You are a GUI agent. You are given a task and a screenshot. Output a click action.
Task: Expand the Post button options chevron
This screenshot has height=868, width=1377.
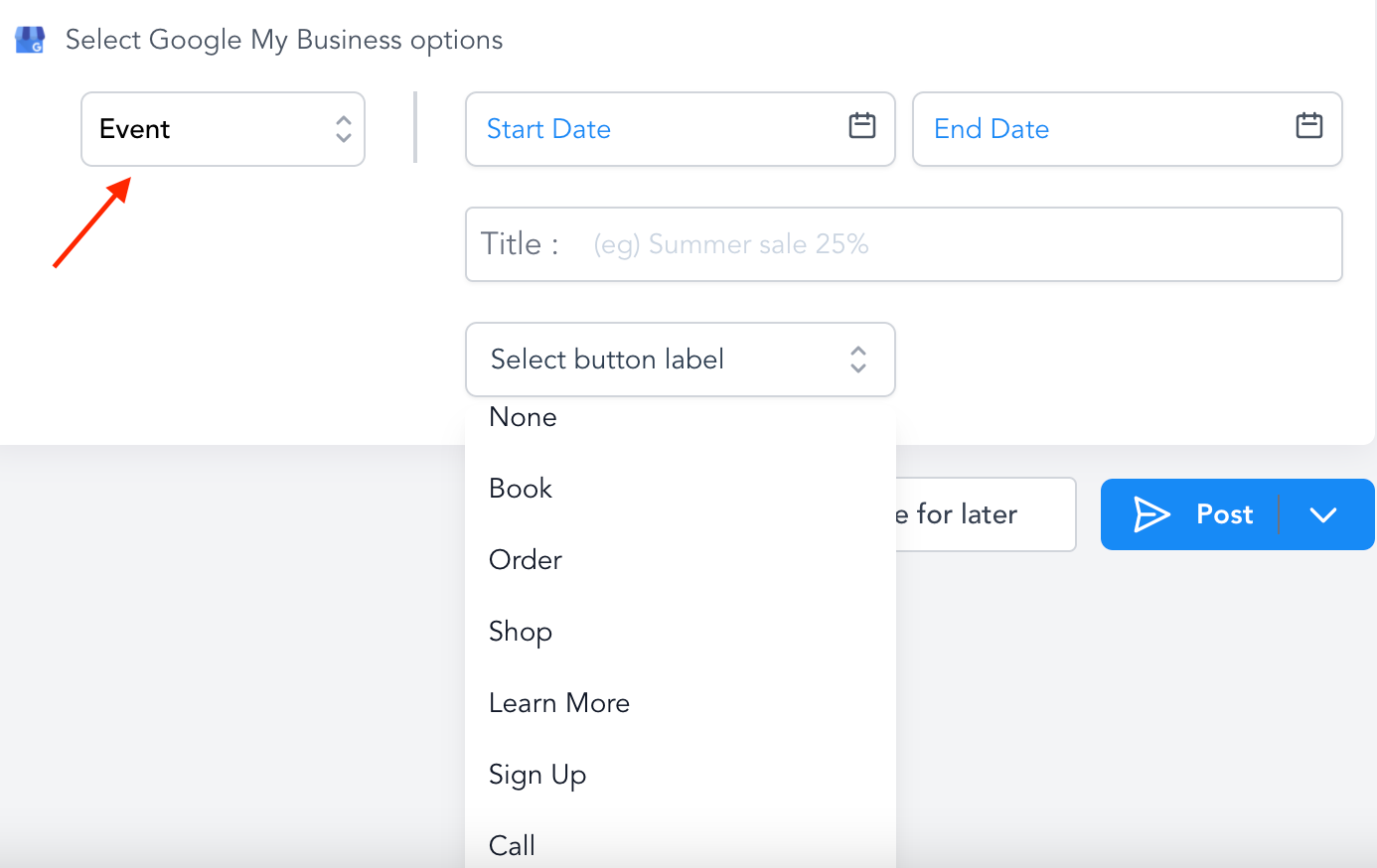pos(1323,514)
